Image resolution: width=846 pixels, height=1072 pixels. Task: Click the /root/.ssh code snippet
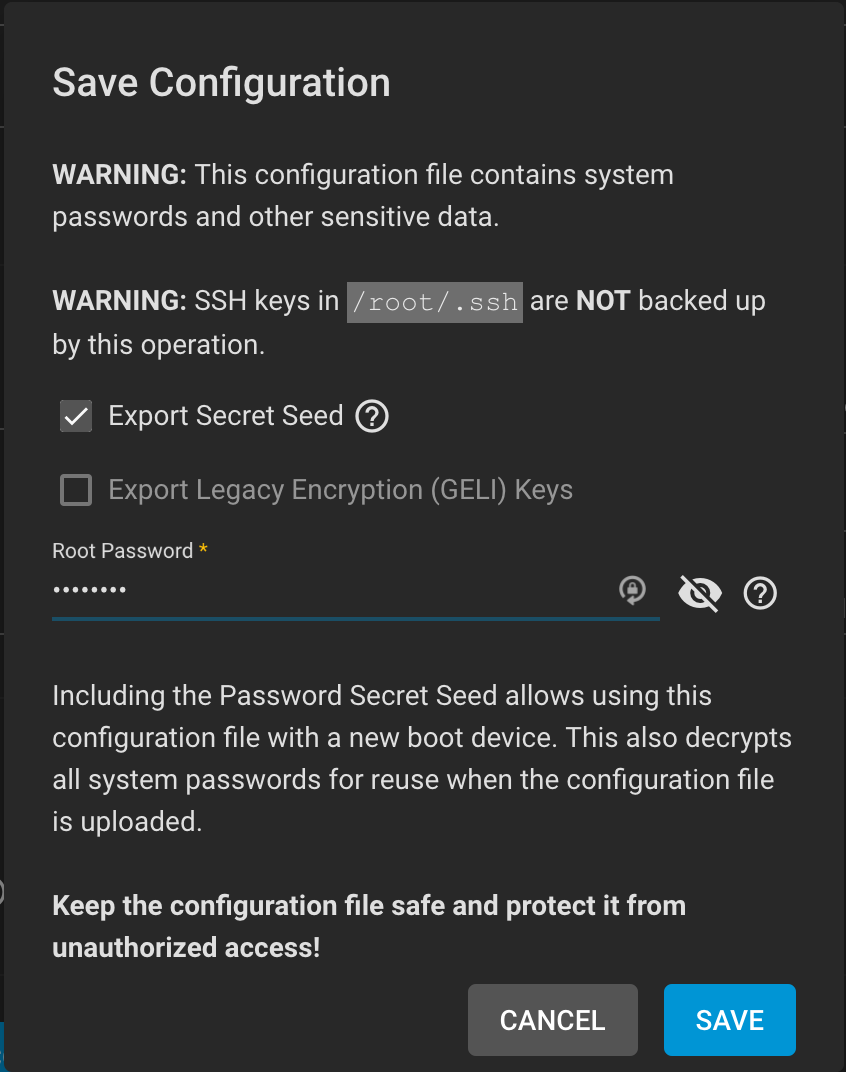(x=435, y=302)
